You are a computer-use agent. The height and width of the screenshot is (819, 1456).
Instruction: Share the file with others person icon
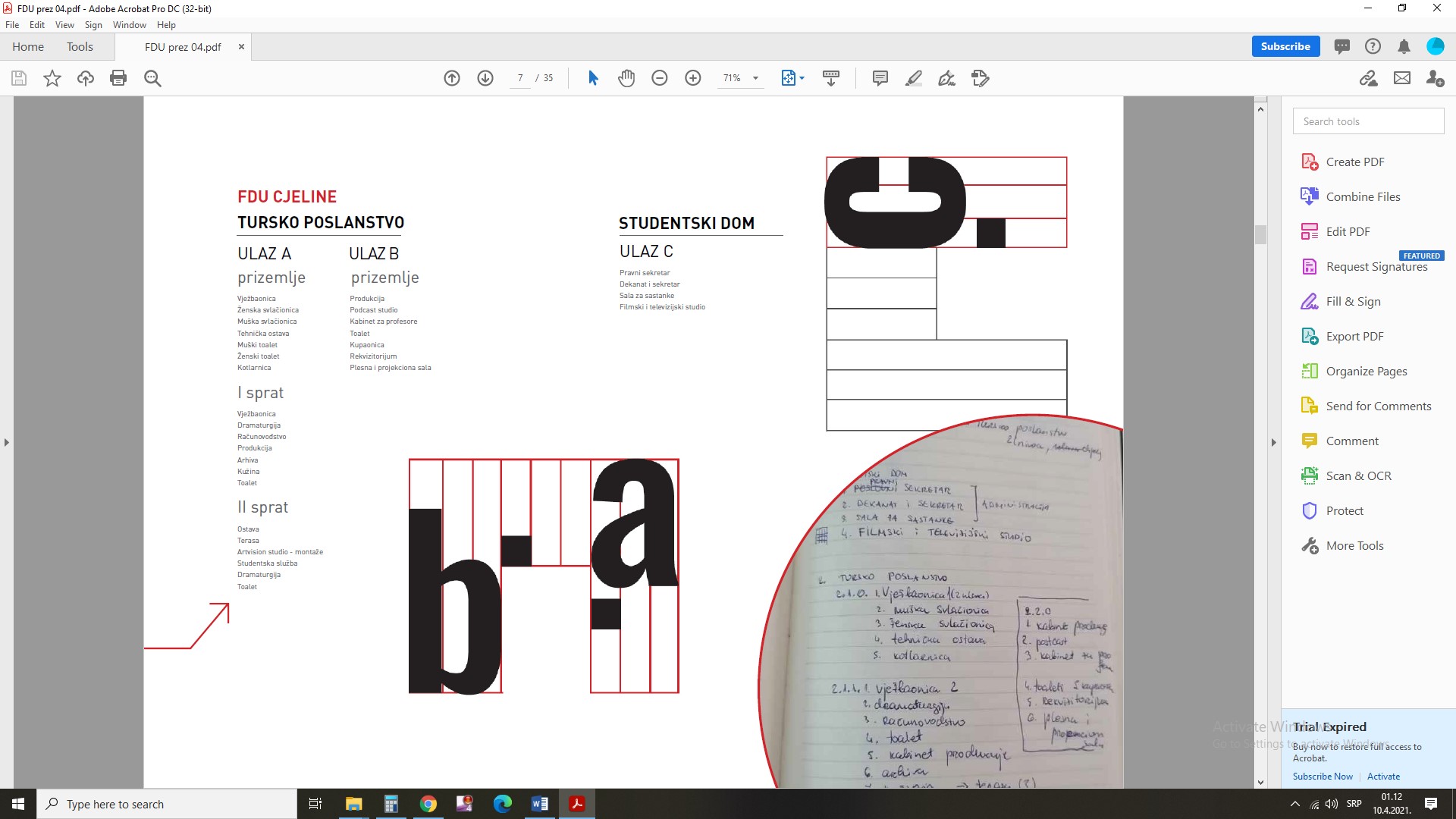pyautogui.click(x=1435, y=78)
